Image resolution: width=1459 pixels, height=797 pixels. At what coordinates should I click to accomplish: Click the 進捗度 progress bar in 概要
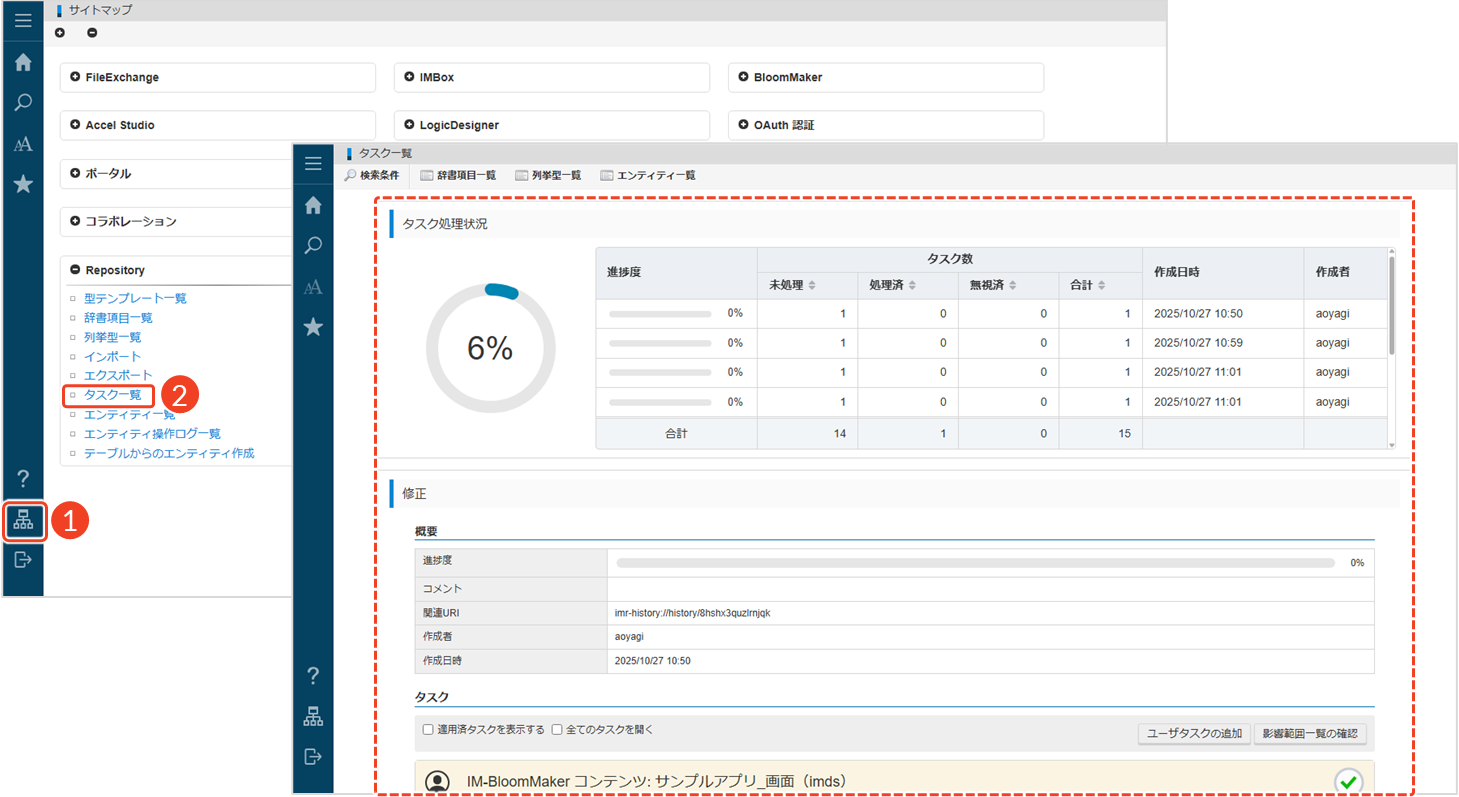[x=975, y=563]
